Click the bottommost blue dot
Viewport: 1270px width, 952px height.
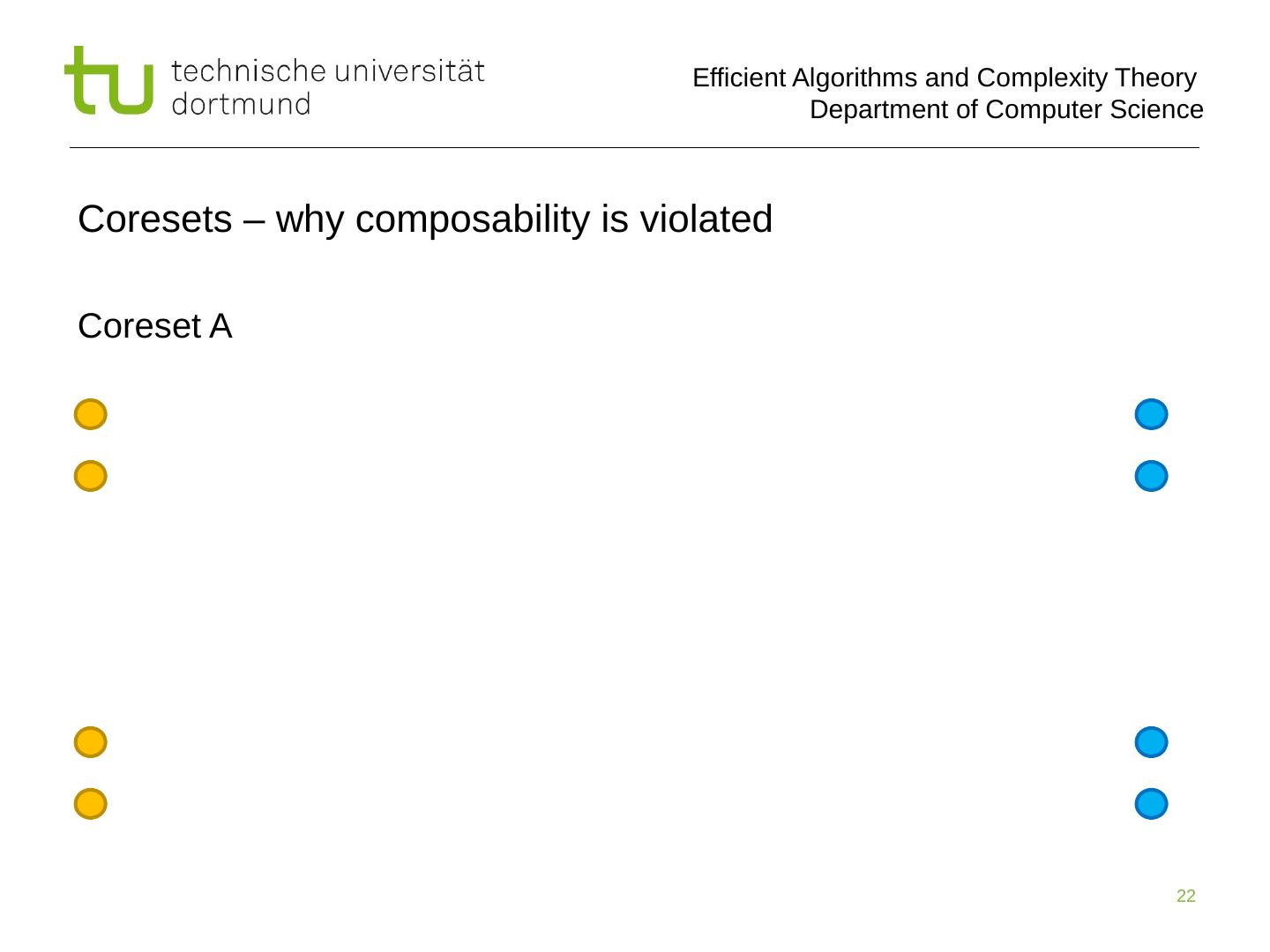pyautogui.click(x=1151, y=804)
